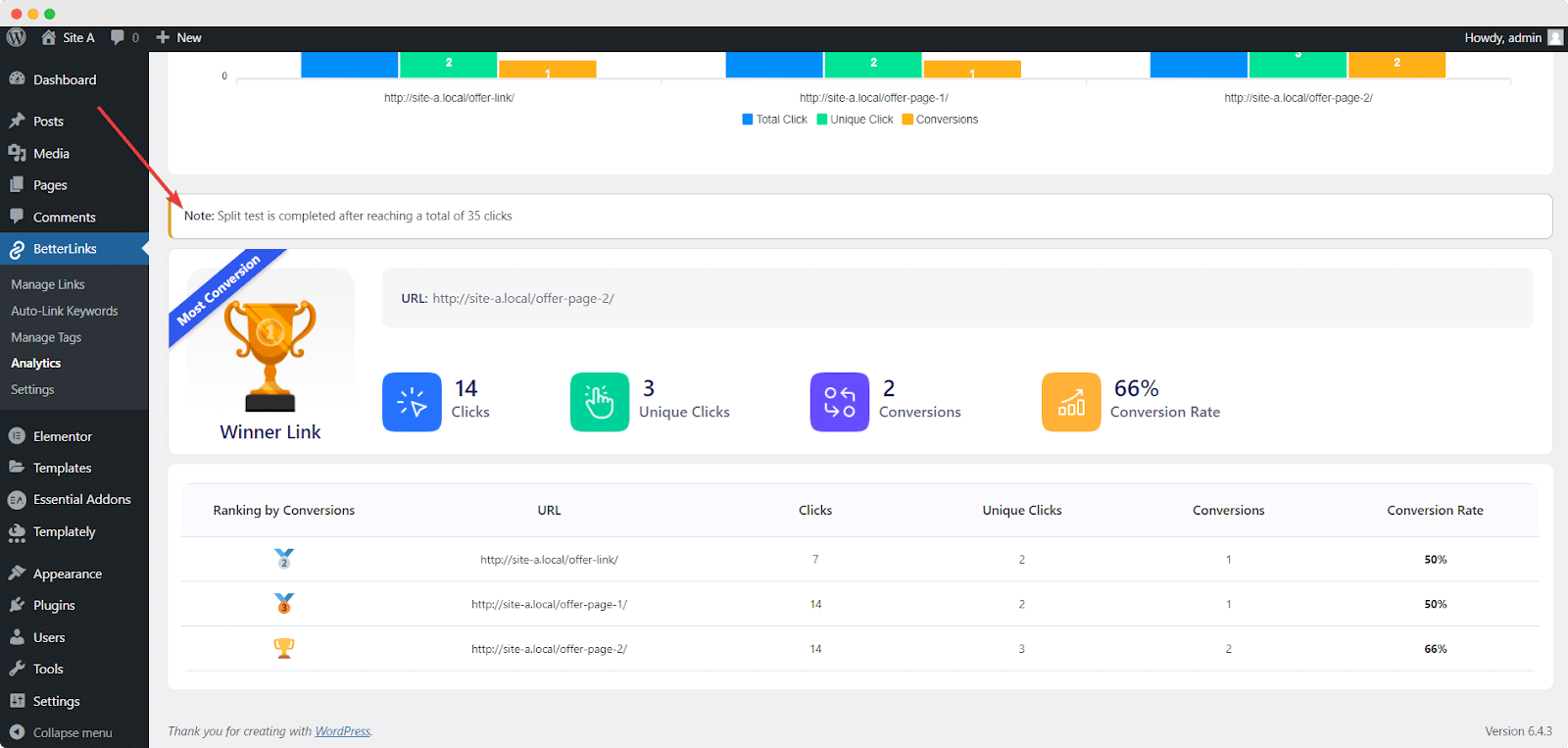The width and height of the screenshot is (1568, 748).
Task: Click the Winner Link trophy image
Action: tap(270, 355)
